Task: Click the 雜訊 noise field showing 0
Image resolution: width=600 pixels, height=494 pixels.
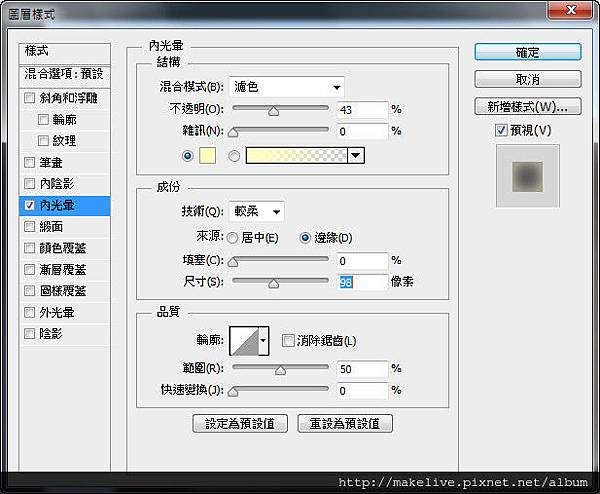Action: [x=362, y=131]
